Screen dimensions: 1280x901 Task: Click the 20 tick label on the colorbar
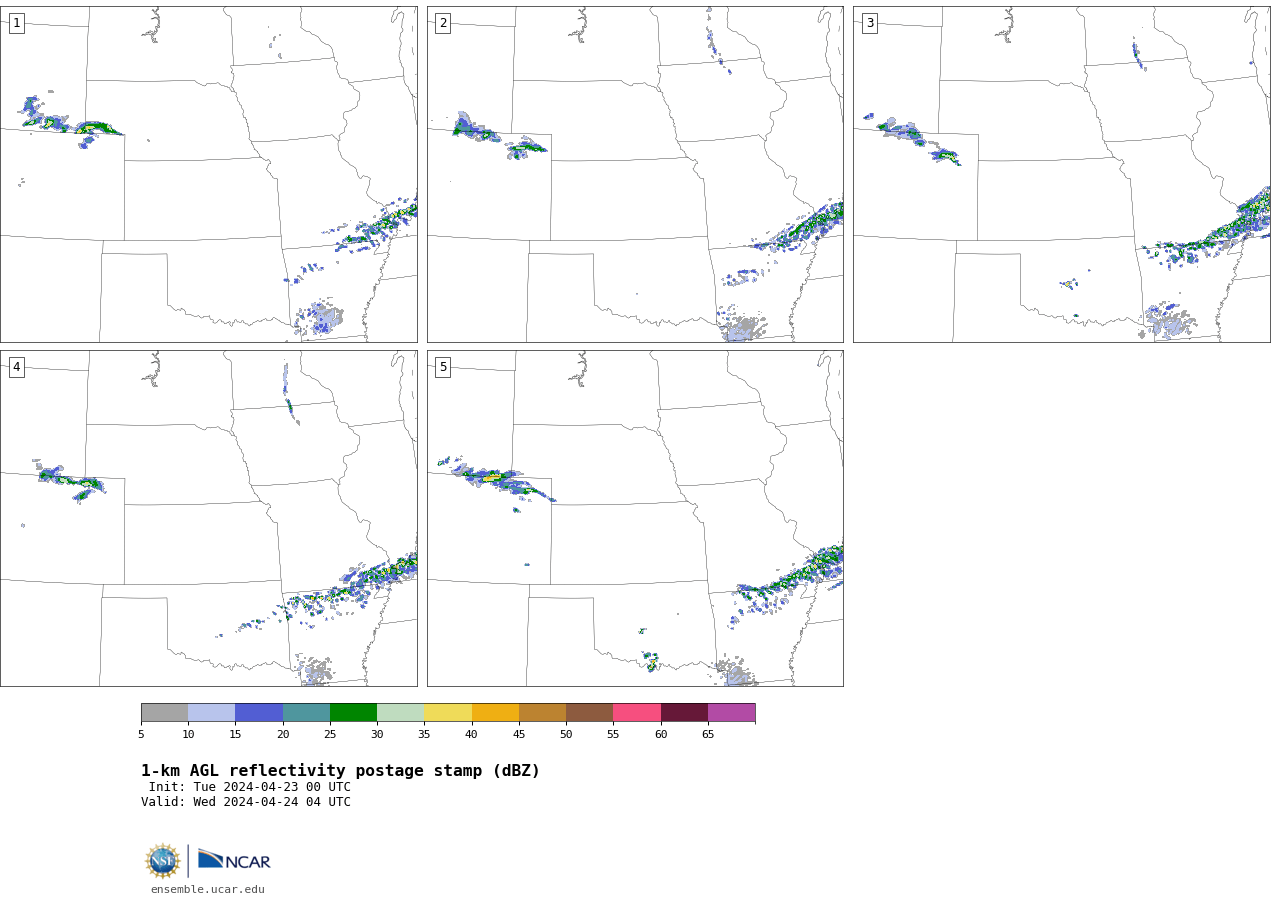pos(283,735)
